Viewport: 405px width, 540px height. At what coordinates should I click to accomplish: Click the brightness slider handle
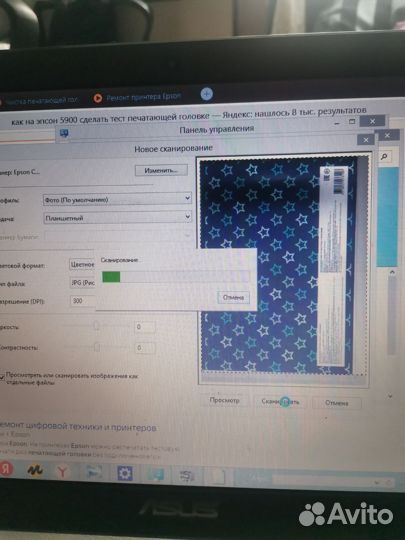coord(96,325)
